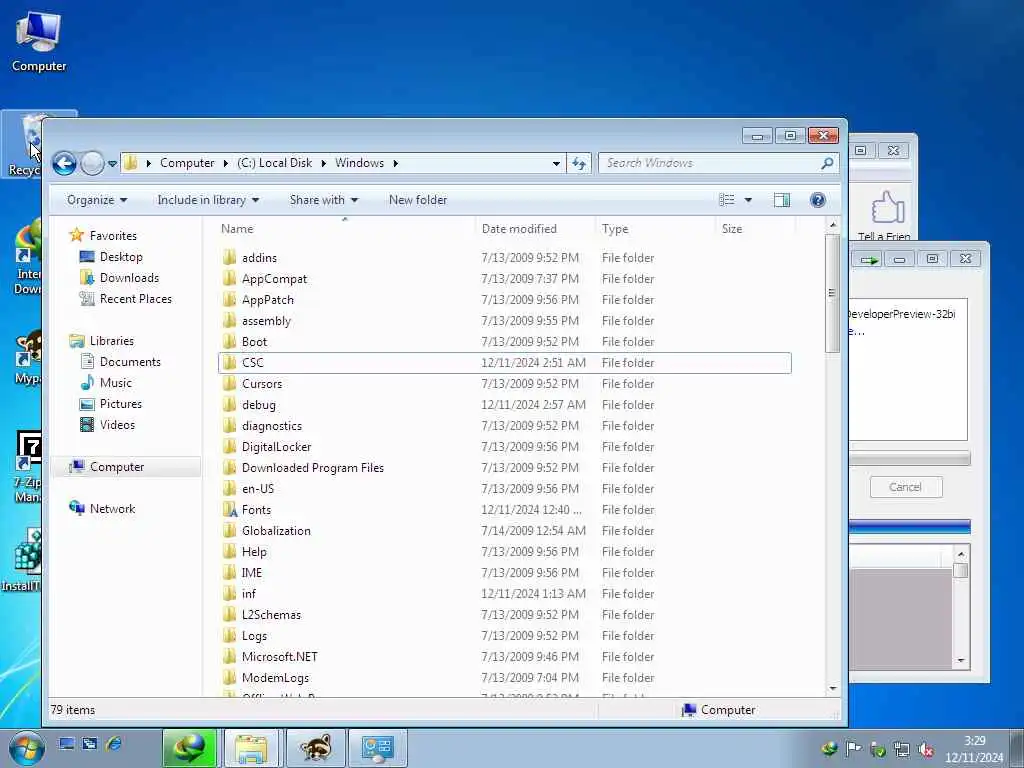
Task: Click the file list scroll down arrow
Action: tap(833, 688)
